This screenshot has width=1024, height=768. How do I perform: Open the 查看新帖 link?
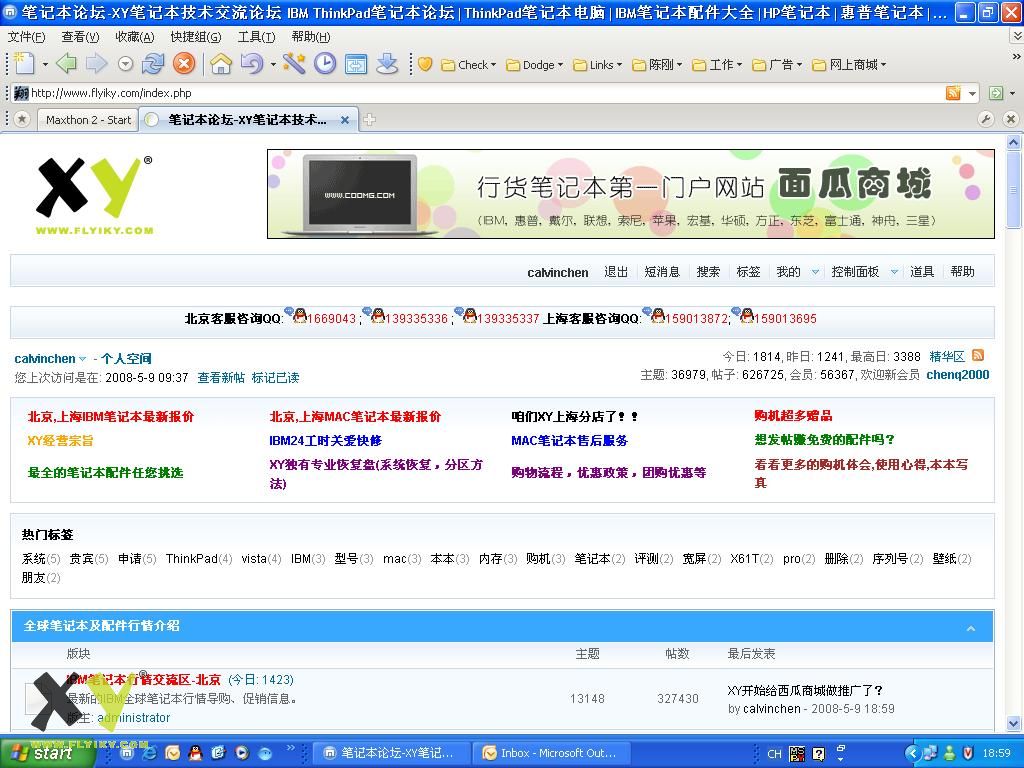[220, 378]
